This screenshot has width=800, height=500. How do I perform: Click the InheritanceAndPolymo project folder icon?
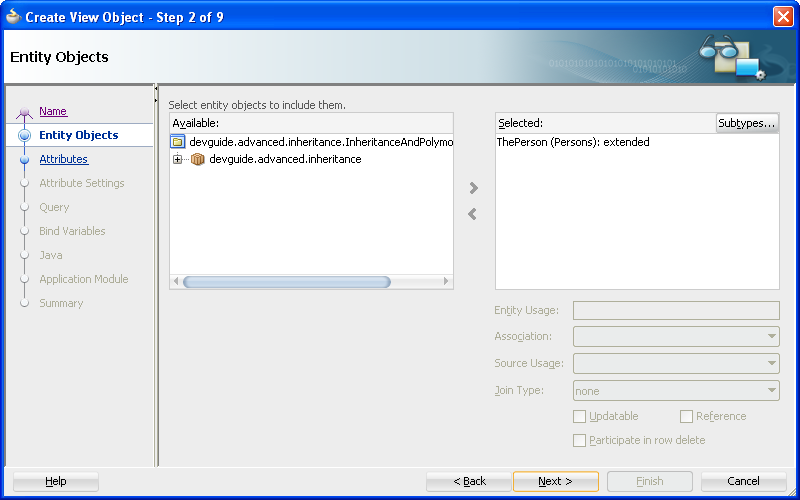pyautogui.click(x=178, y=142)
